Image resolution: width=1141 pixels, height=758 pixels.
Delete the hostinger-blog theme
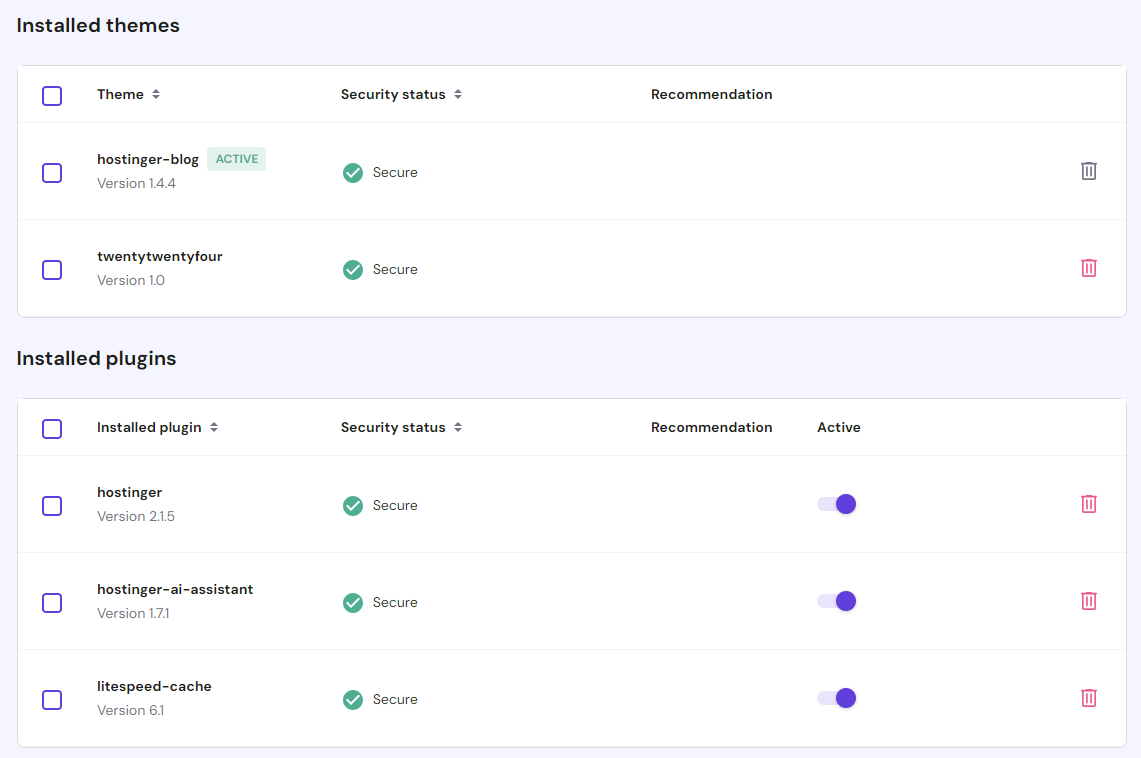[1089, 171]
